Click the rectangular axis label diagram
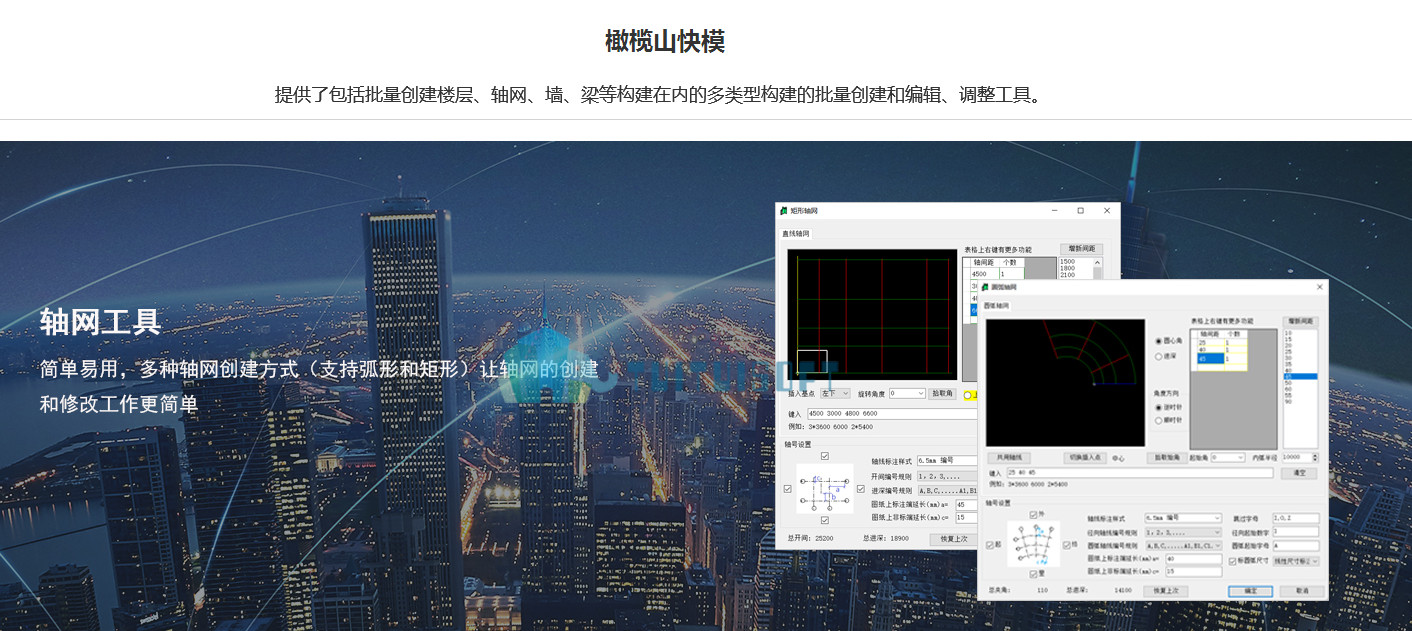This screenshot has width=1412, height=631. click(825, 489)
